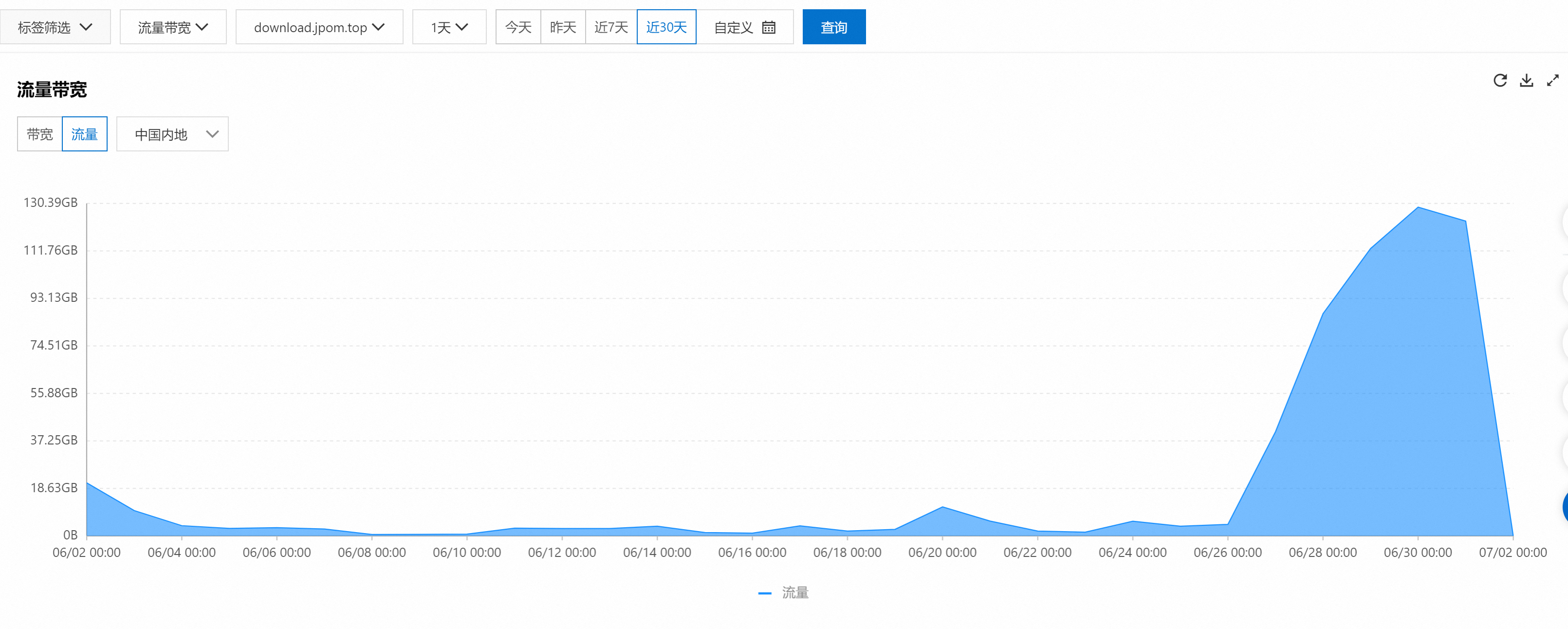Click the chart point at 06/20 00:00
1568x629 pixels.
click(942, 507)
